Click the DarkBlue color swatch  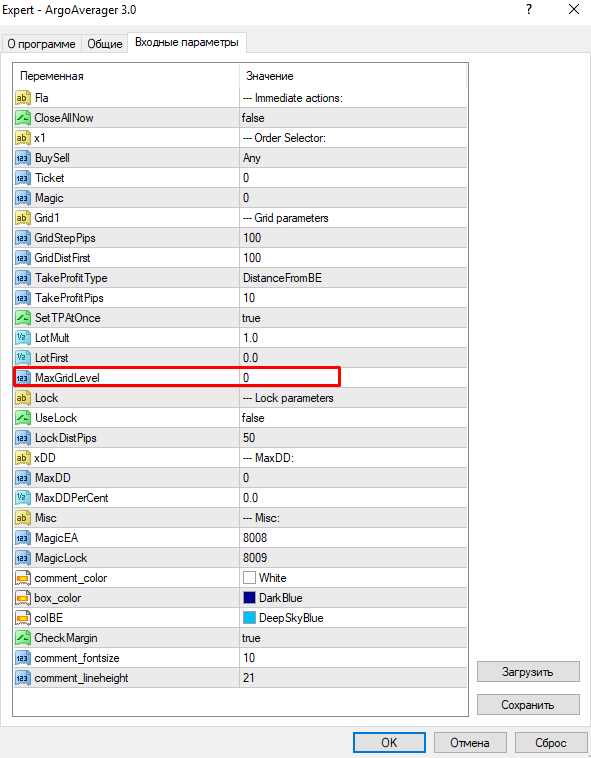(x=249, y=598)
